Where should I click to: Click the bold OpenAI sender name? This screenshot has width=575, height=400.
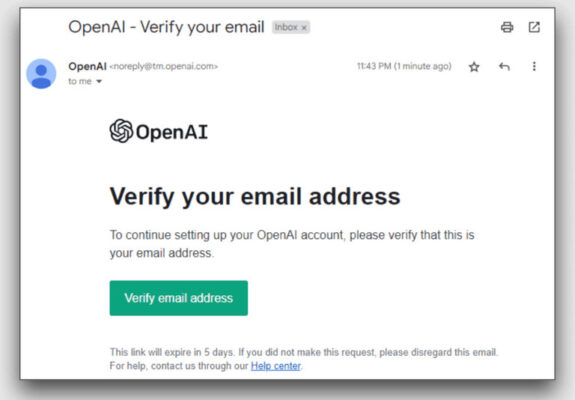[87, 66]
